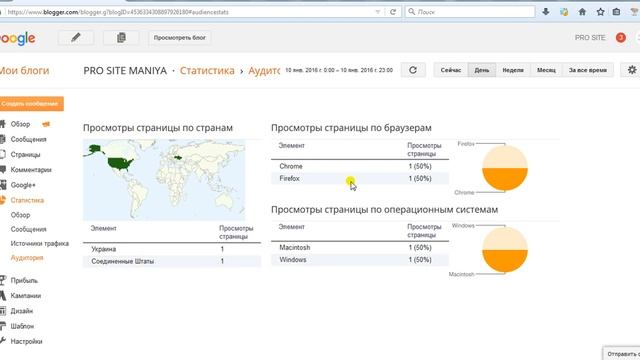Click the Прибыль trophy icon
640x360 pixels.
[x=2, y=280]
